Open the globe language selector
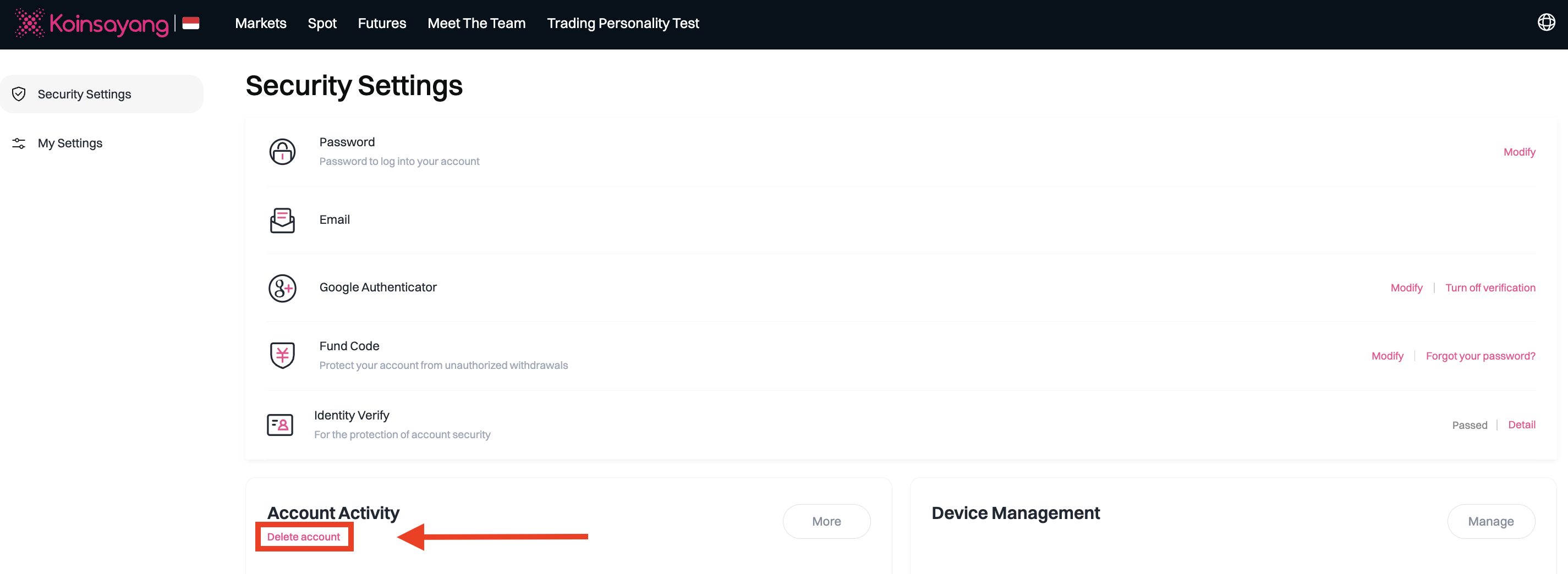 (1545, 23)
